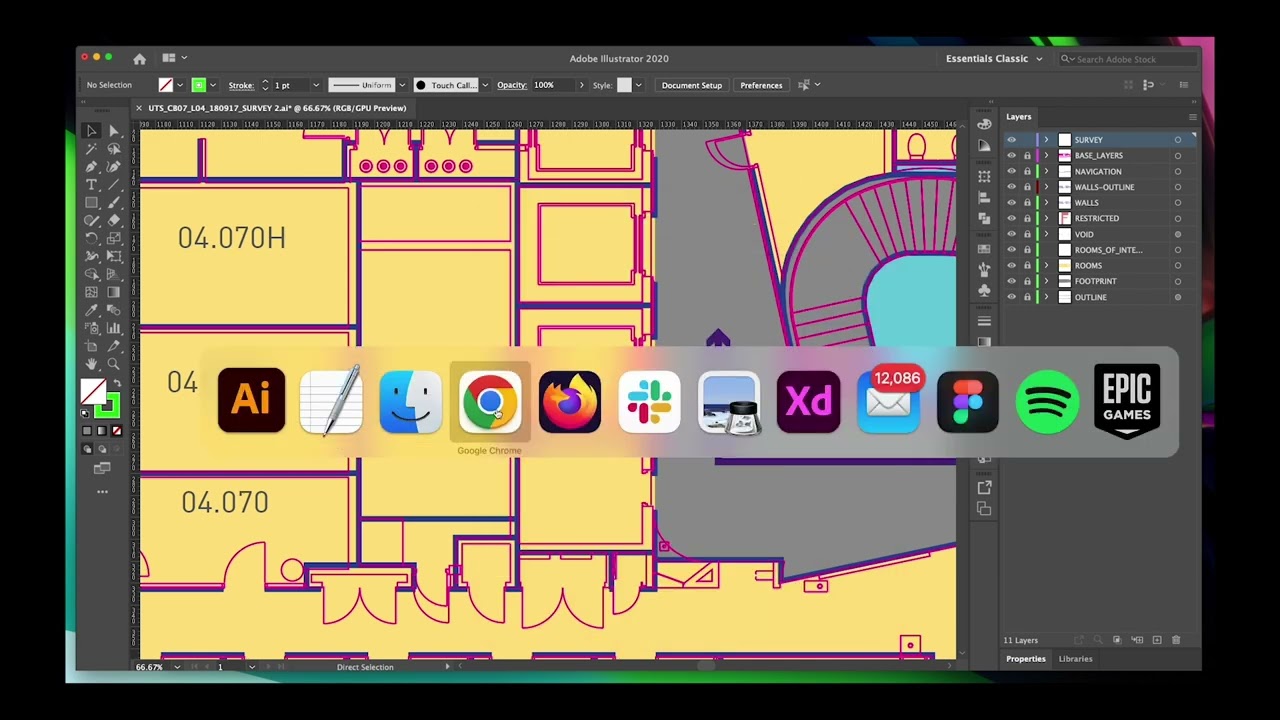Hide the SURVEY layer
The image size is (1280, 720).
pos(1011,140)
